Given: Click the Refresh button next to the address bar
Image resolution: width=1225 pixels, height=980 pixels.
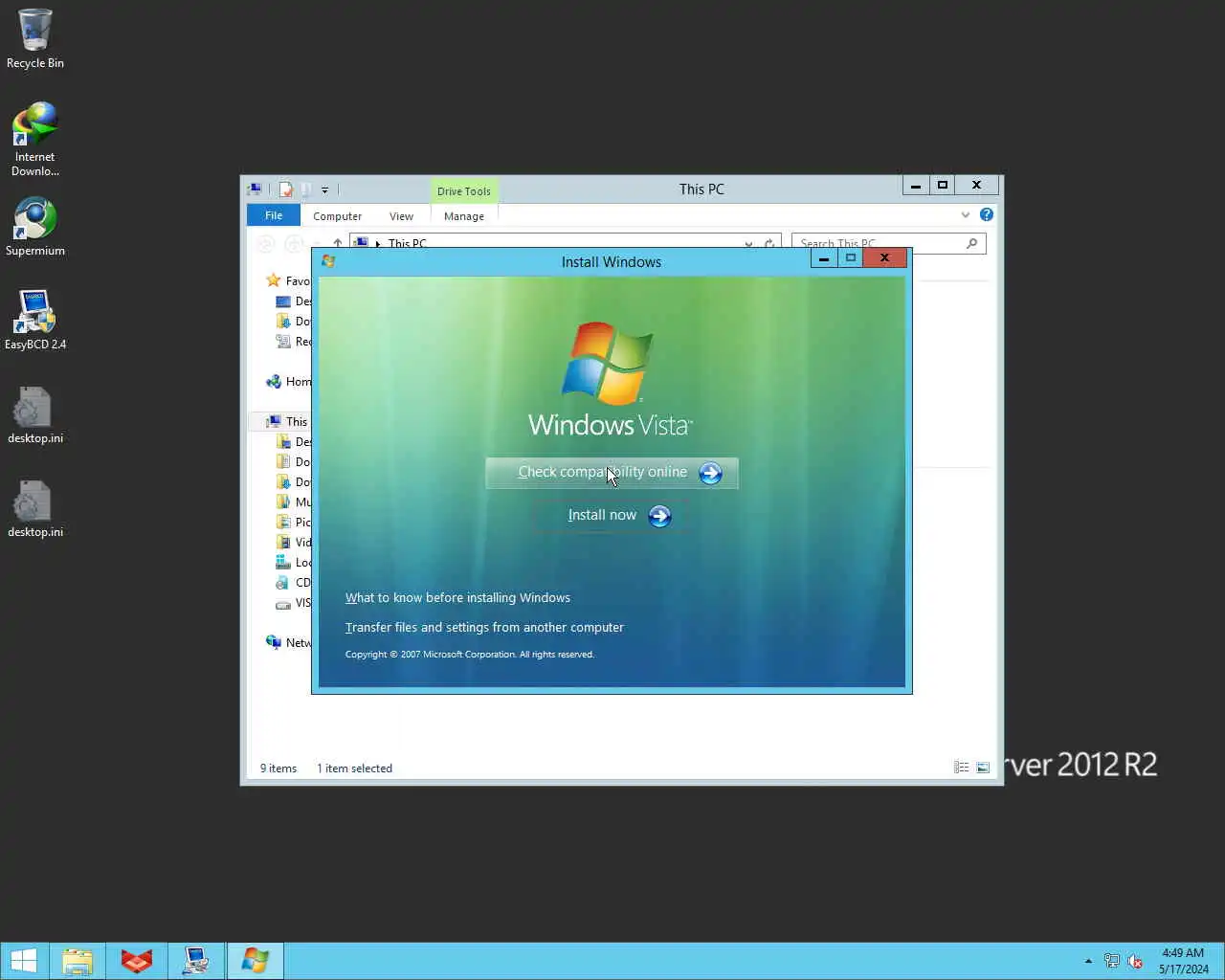Looking at the screenshot, I should pos(769,244).
